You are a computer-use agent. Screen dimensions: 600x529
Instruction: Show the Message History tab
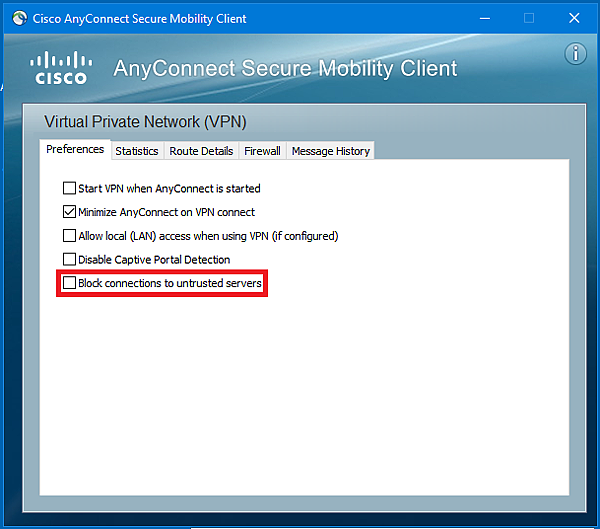click(331, 151)
